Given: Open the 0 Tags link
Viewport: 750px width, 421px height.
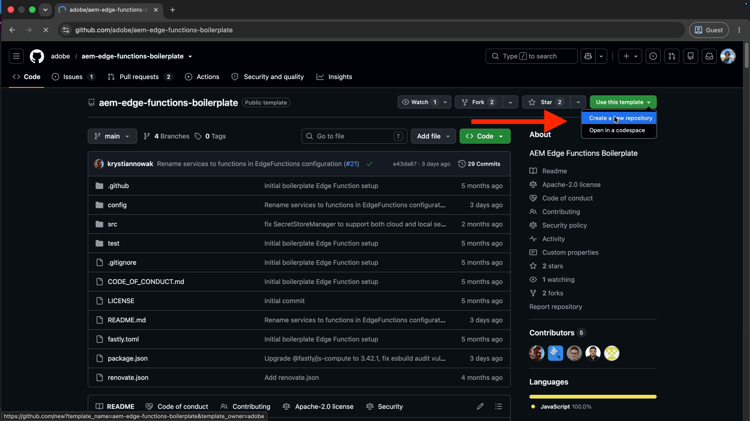Looking at the screenshot, I should pos(210,136).
